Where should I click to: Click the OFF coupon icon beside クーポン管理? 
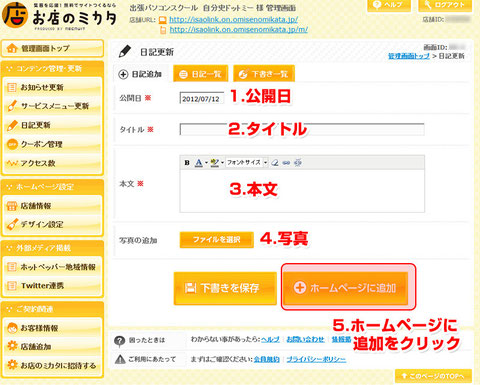point(12,144)
